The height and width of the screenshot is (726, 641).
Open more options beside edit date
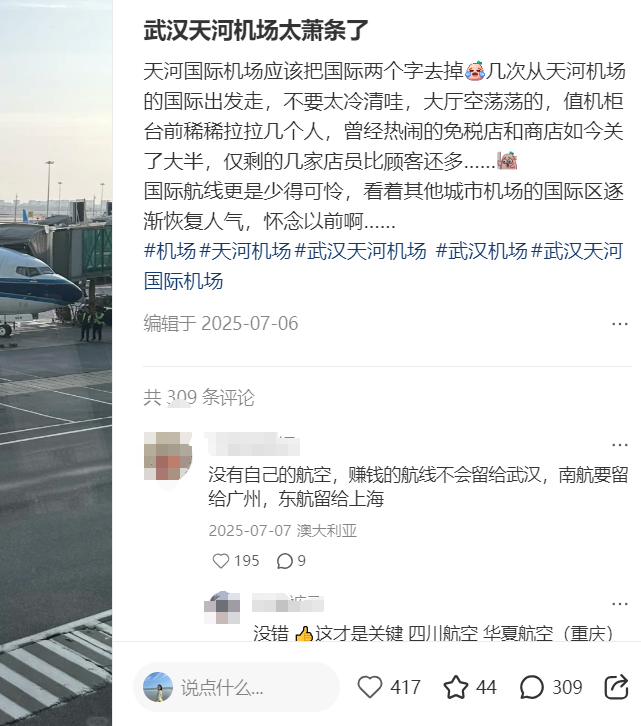click(x=620, y=324)
